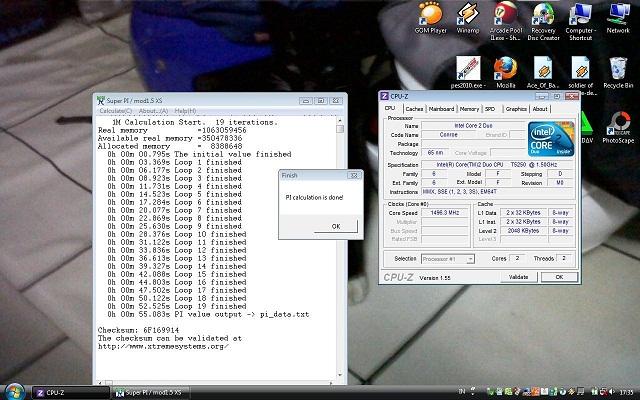Click the Intel Core 2 Duo logo
The image size is (640, 400).
click(551, 139)
